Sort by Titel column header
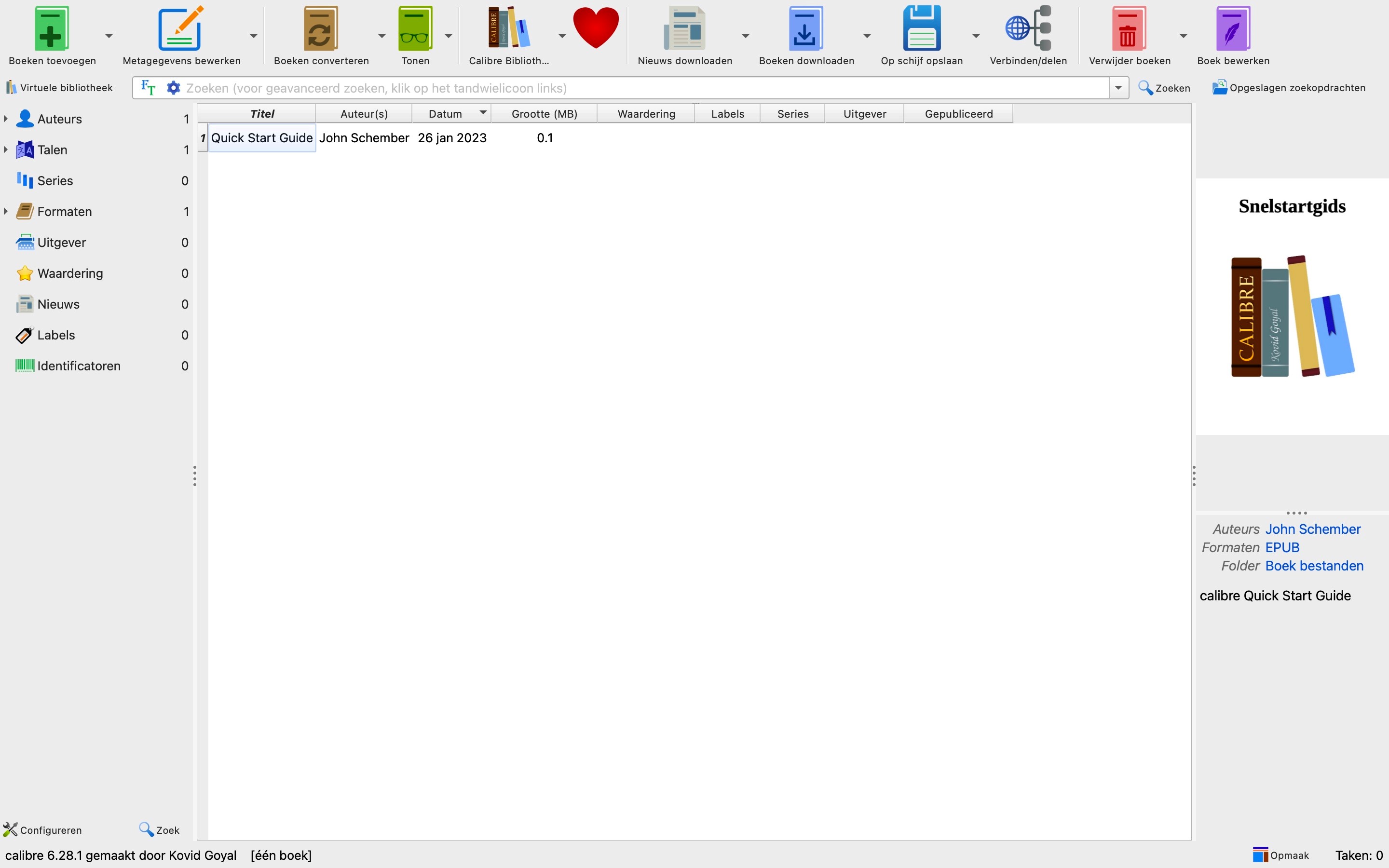Screen dimensions: 1389x868 (x=262, y=114)
